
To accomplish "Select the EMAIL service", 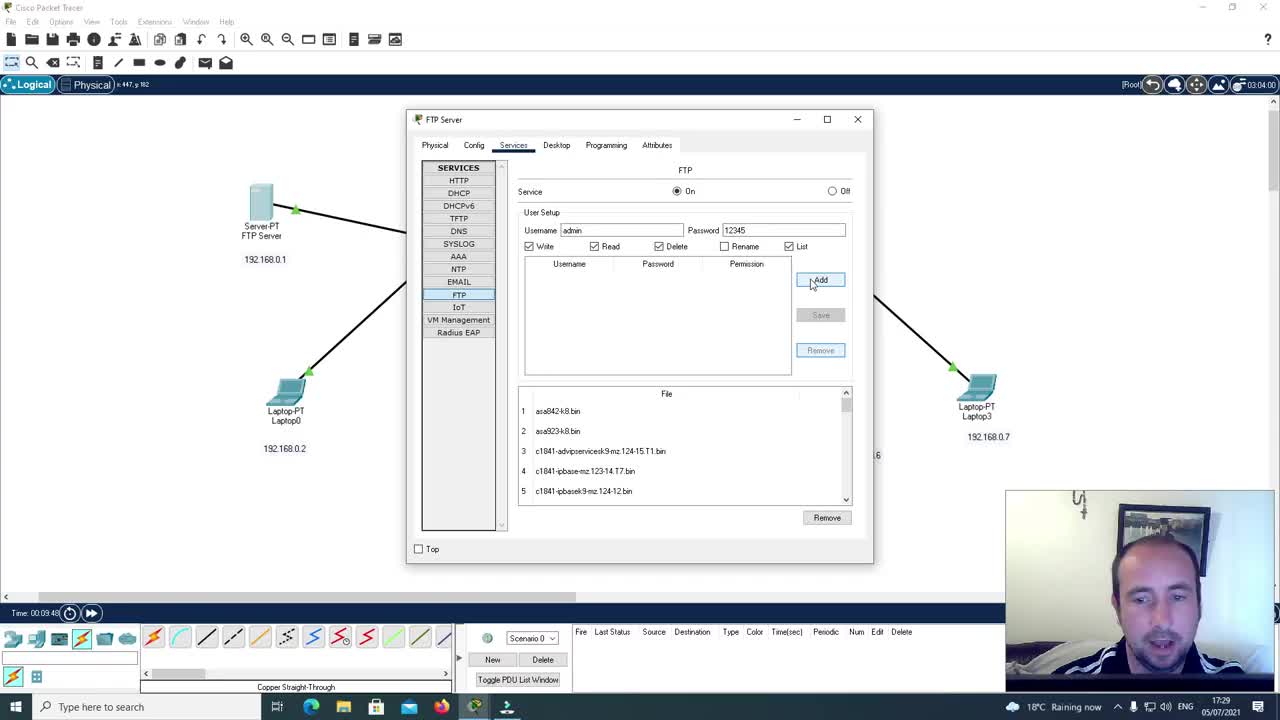I will pyautogui.click(x=458, y=282).
